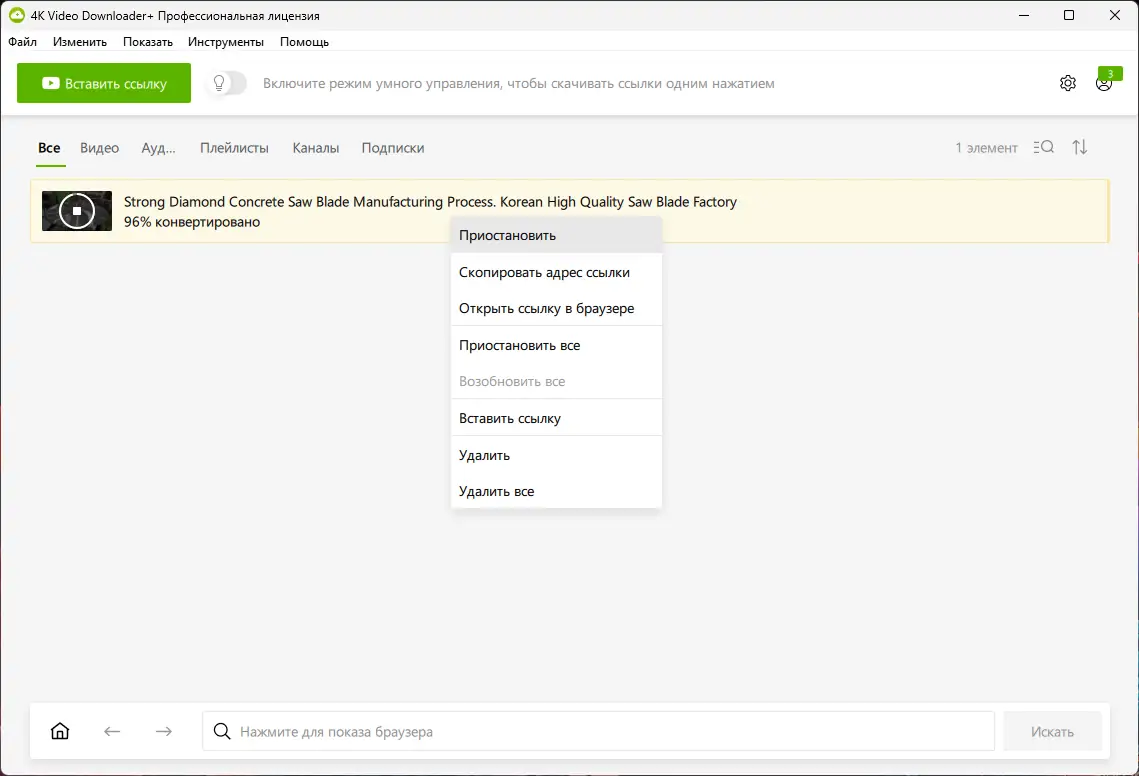The height and width of the screenshot is (776, 1139).
Task: Click the forward navigation arrow
Action: pos(163,731)
